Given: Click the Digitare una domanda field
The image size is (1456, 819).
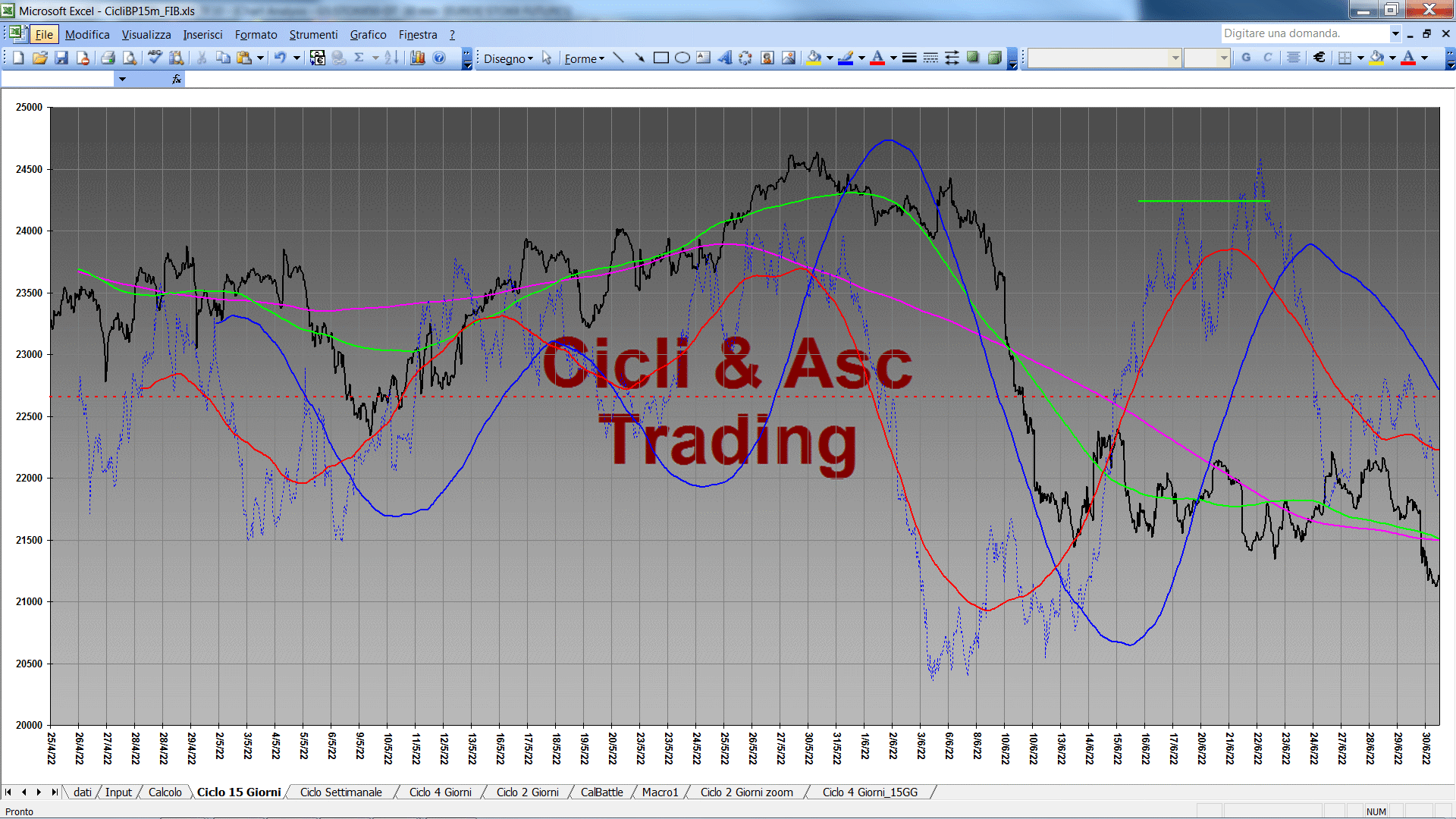Looking at the screenshot, I should click(x=1304, y=33).
